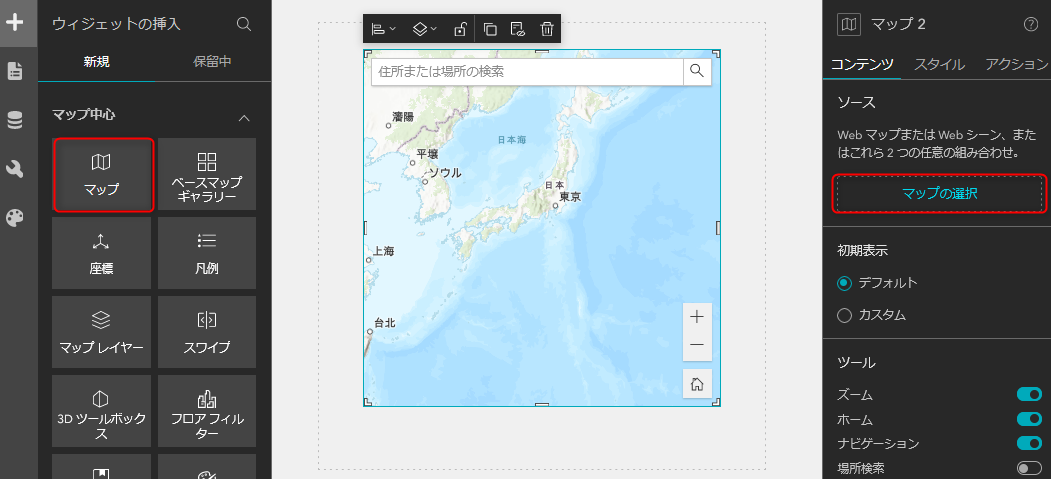Click the マップの選択 button
Screen dimensions: 1051x479
(x=940, y=194)
